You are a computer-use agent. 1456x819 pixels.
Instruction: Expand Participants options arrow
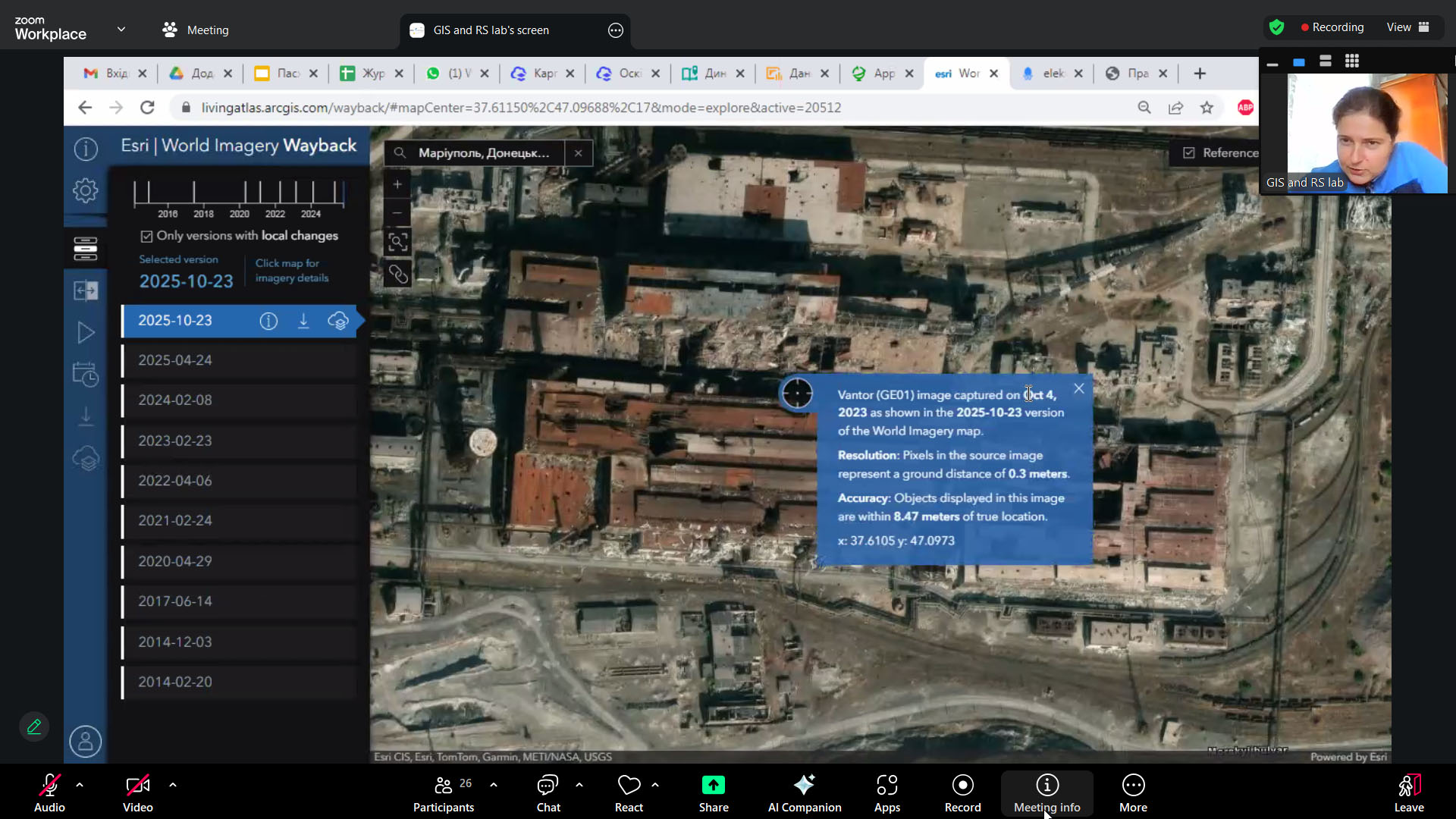click(x=494, y=785)
